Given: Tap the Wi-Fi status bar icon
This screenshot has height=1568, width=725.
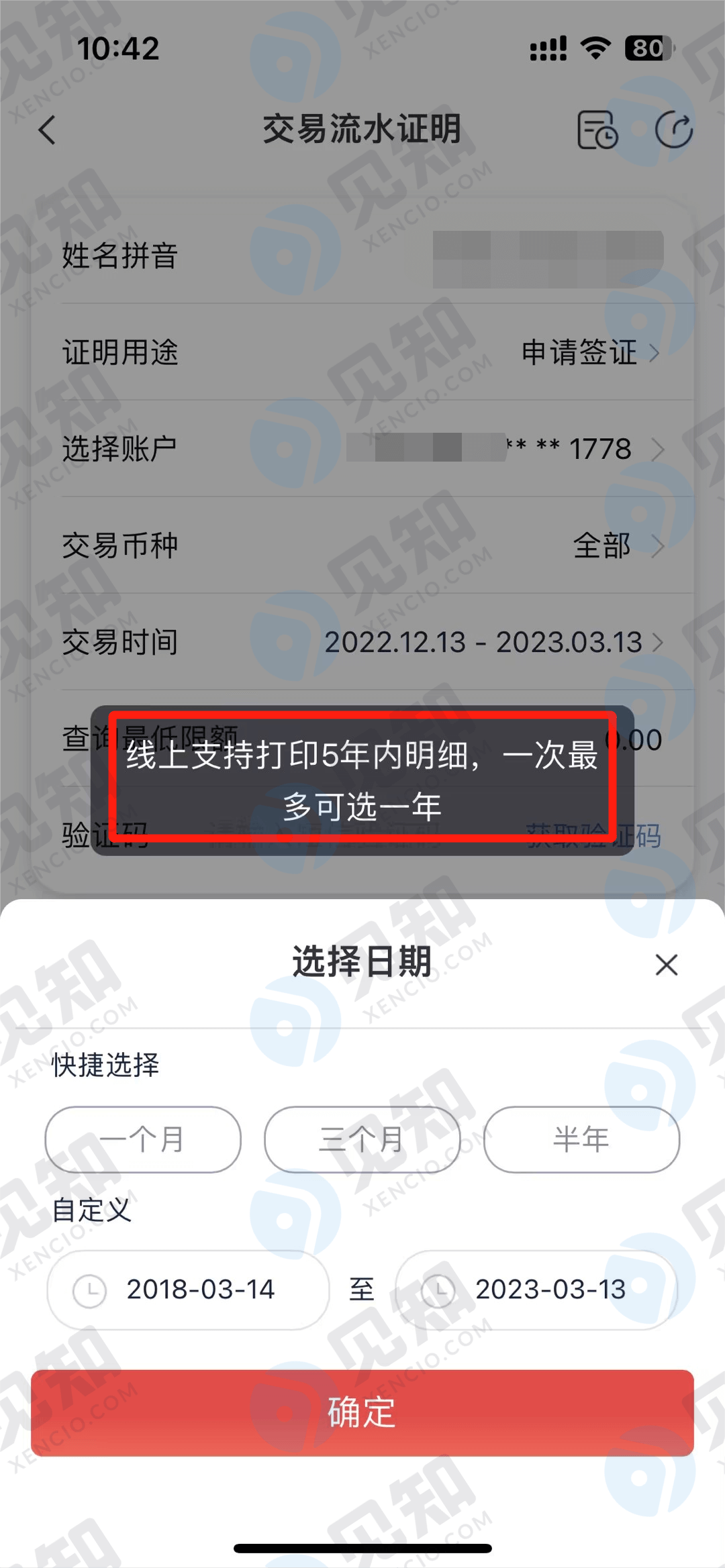Looking at the screenshot, I should pyautogui.click(x=595, y=48).
